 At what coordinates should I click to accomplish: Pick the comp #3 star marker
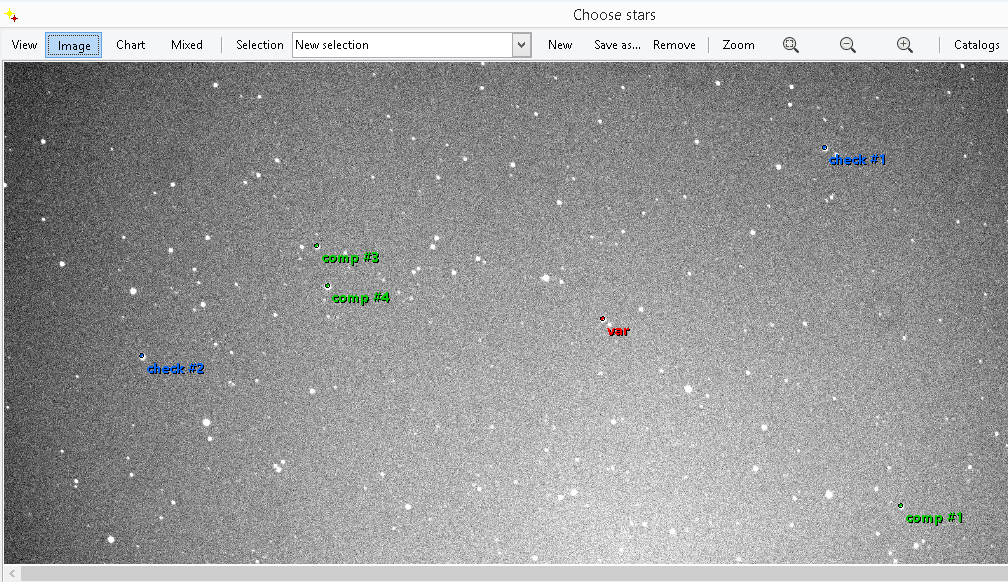[x=316, y=245]
